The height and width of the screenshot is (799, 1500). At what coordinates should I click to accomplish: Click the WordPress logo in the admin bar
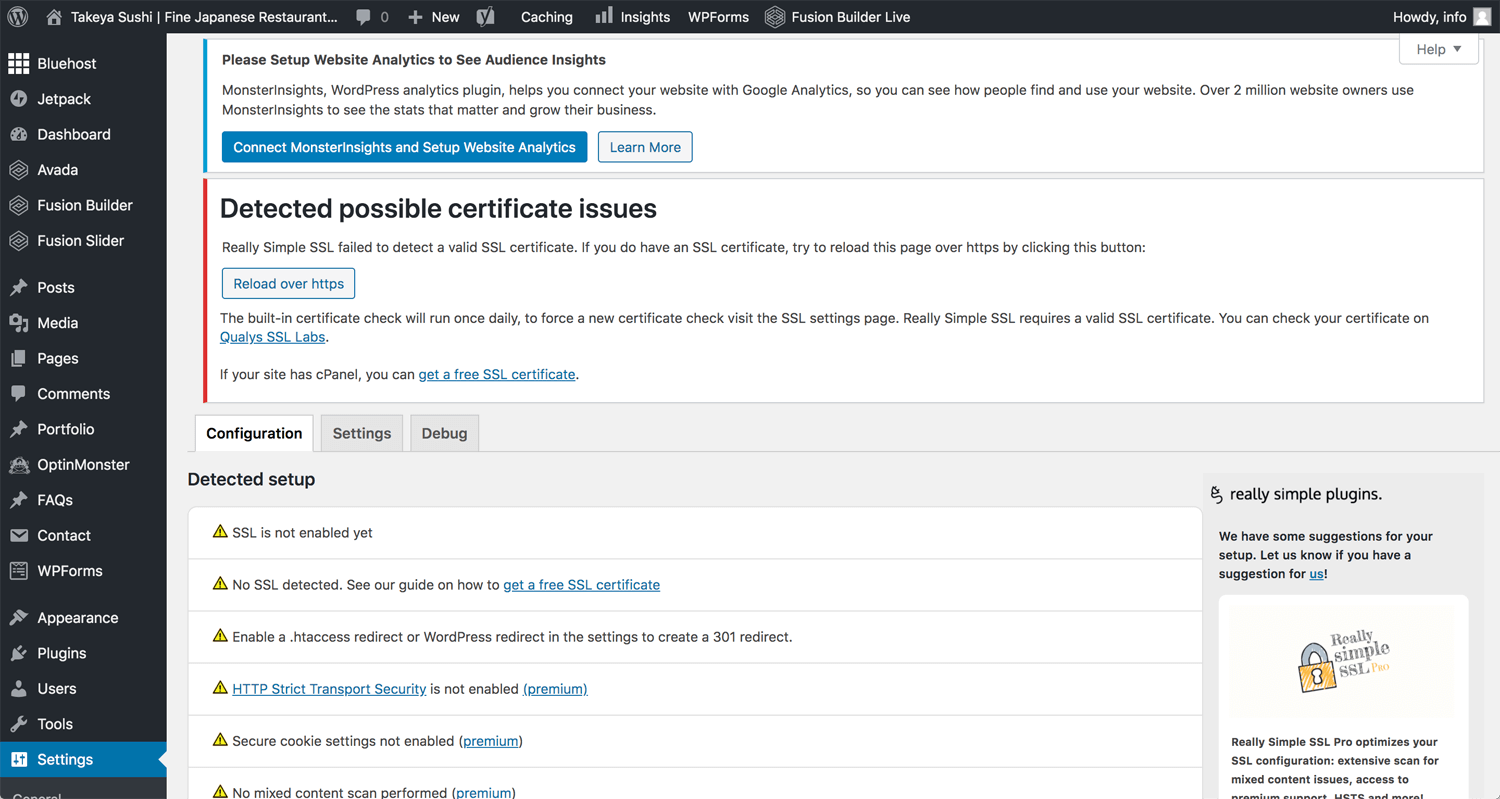[x=18, y=17]
